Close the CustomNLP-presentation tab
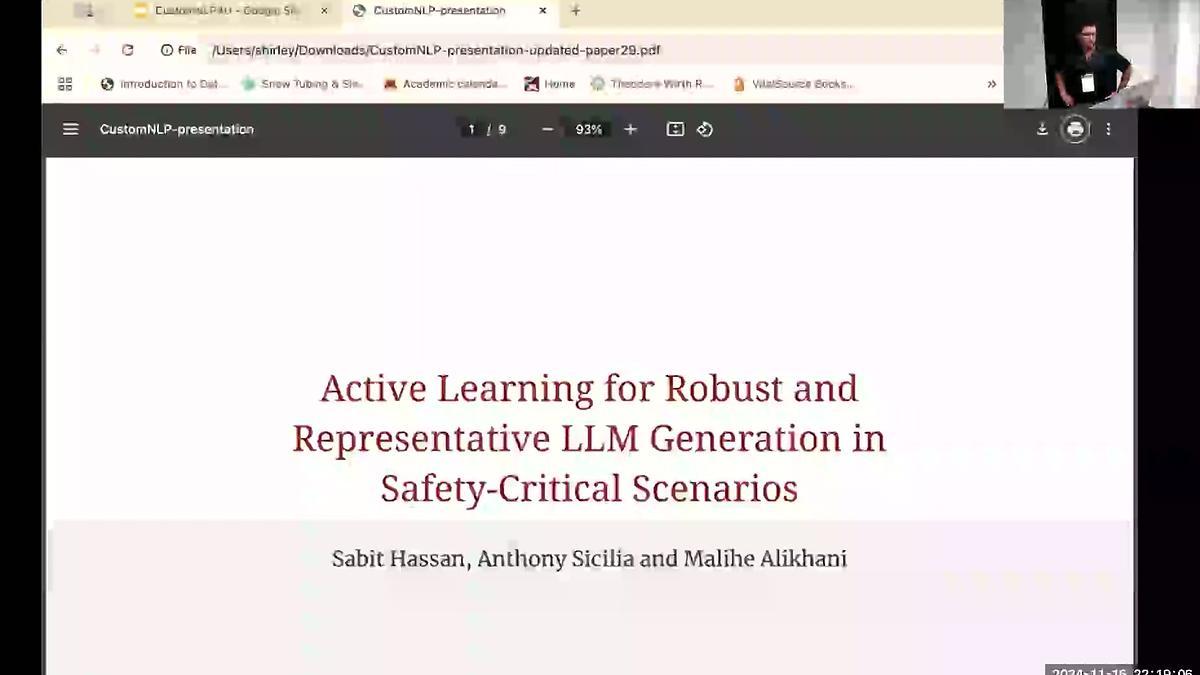The height and width of the screenshot is (675, 1200). click(543, 11)
